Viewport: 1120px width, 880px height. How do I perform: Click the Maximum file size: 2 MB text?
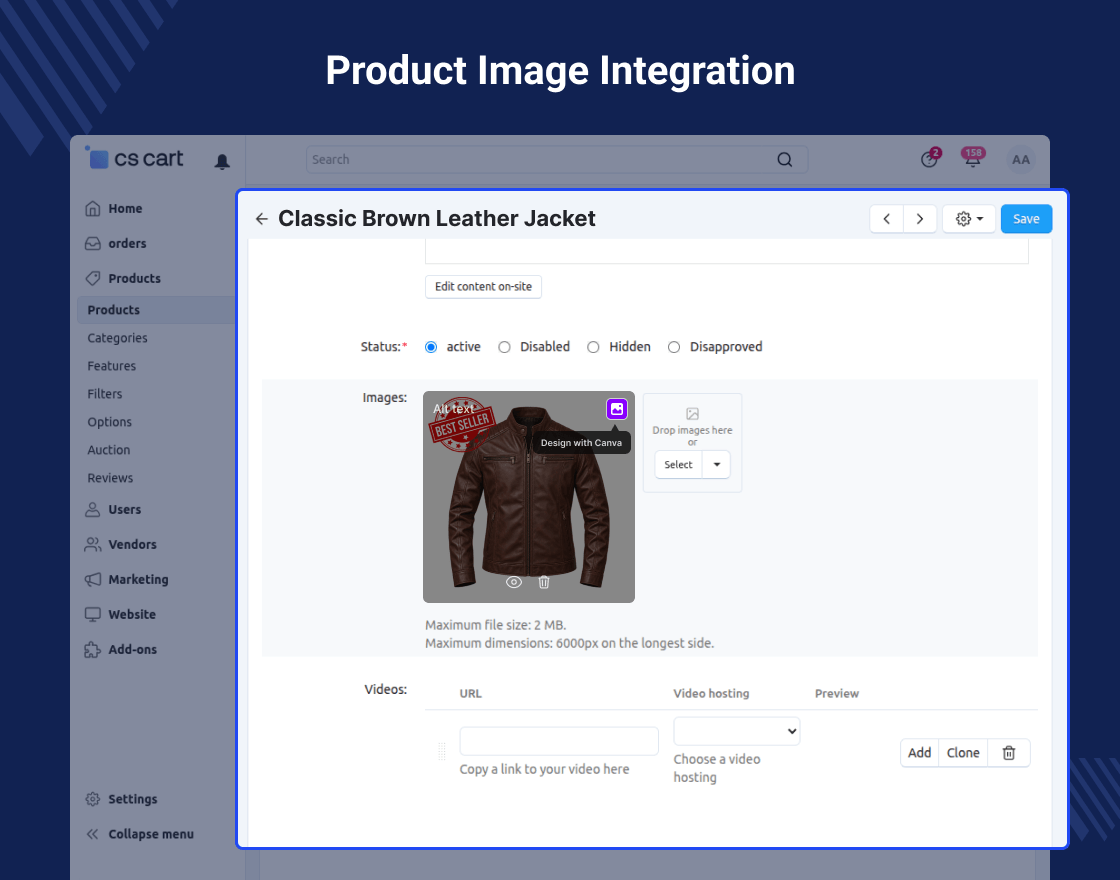pyautogui.click(x=496, y=625)
